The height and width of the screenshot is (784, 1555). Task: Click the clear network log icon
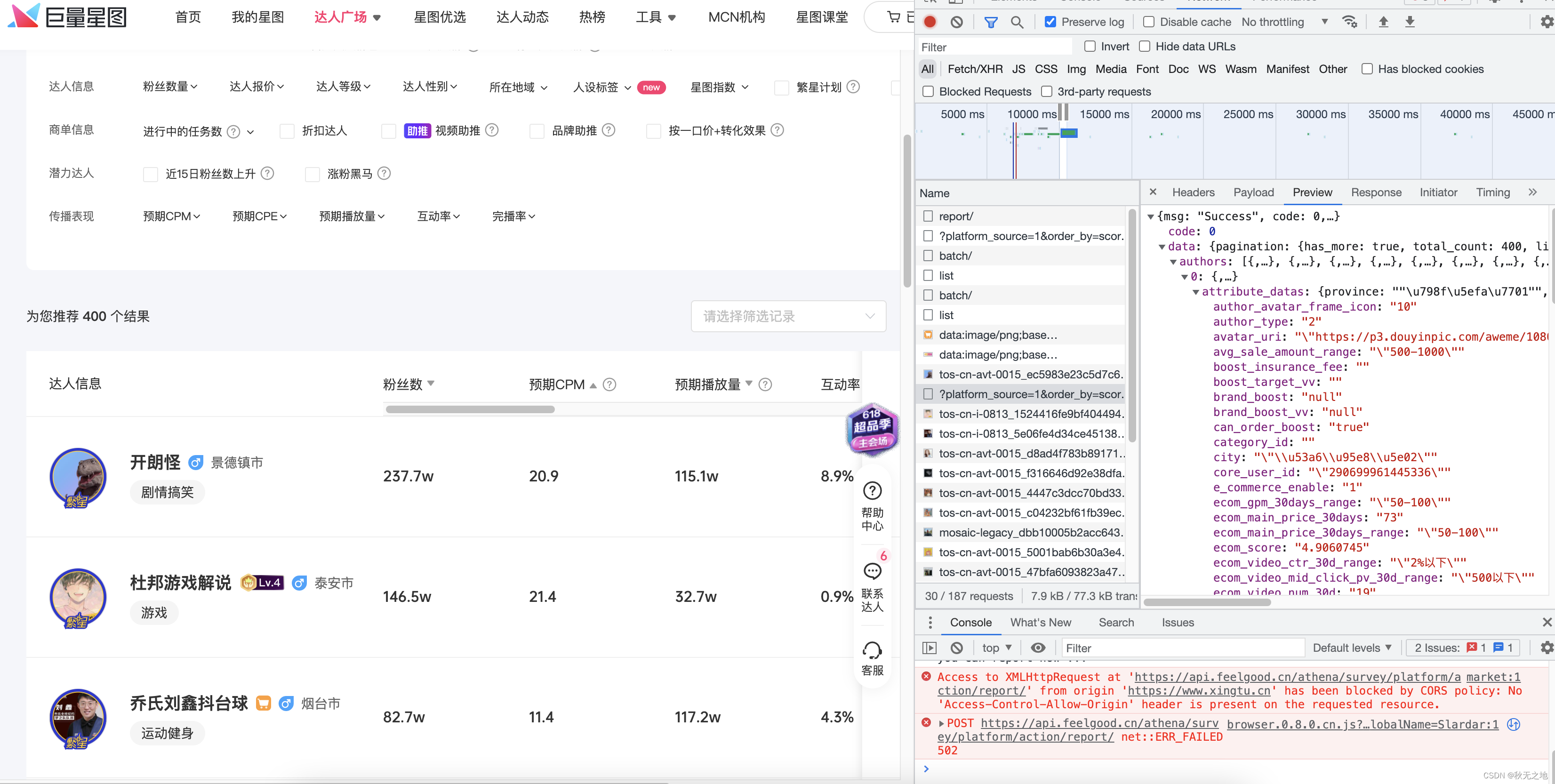(956, 22)
